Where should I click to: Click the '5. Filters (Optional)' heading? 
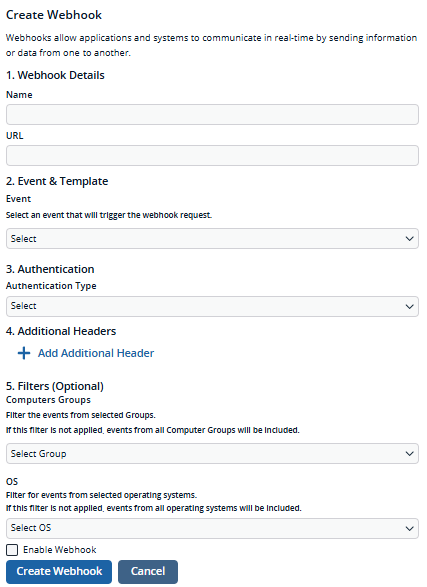point(55,386)
